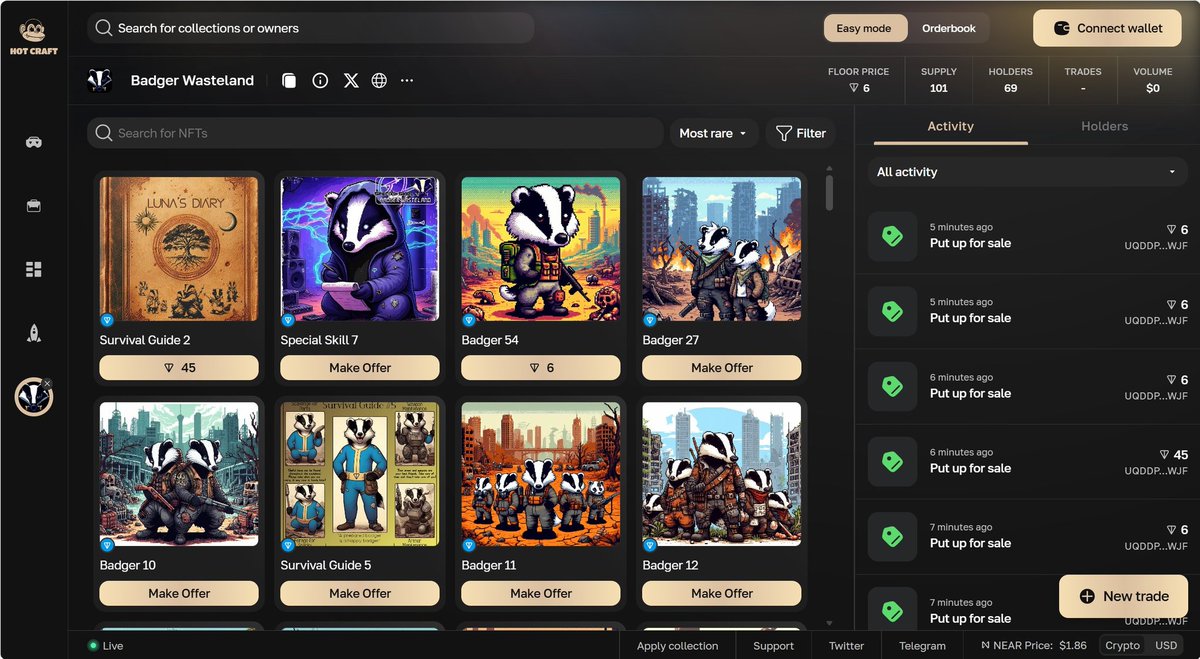Click the TON badge on Badger 10
The image size is (1200, 659).
tap(107, 545)
